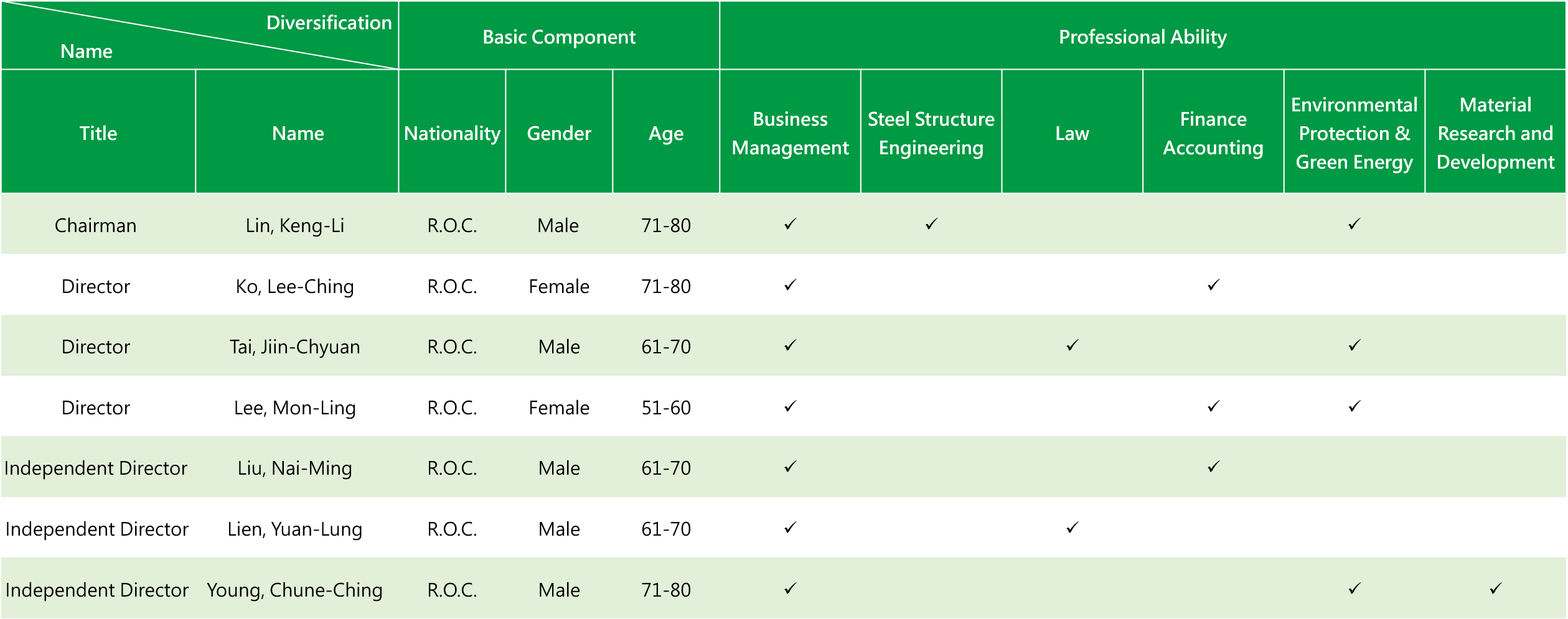
Task: Click Liu, Nai-Ming's Finance Accounting checkmark
Action: click(1213, 467)
